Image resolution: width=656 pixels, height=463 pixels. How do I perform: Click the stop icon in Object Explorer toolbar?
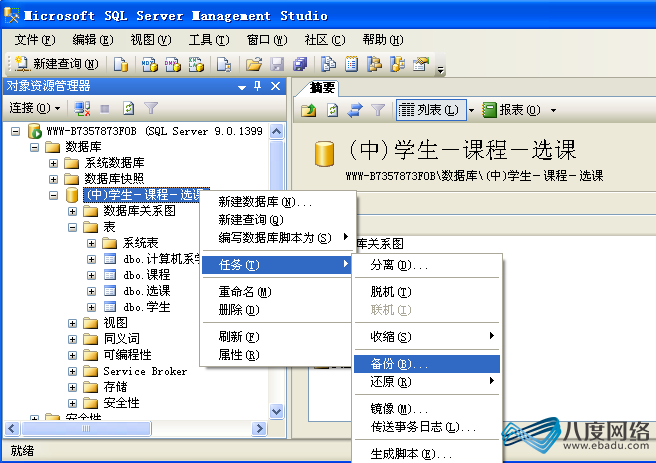[105, 109]
